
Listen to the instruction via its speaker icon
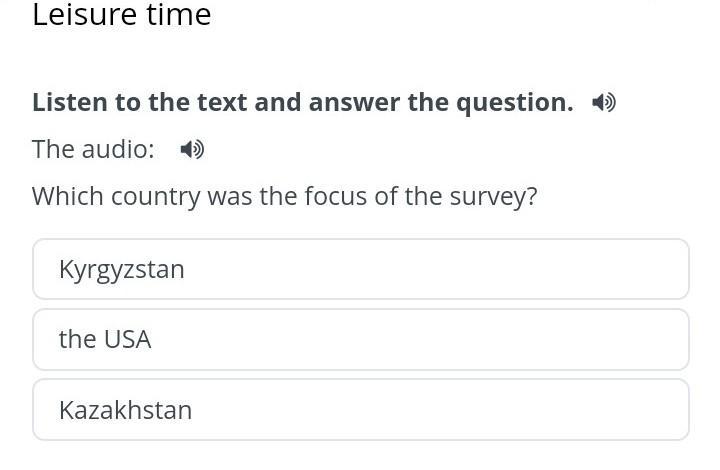tap(603, 102)
